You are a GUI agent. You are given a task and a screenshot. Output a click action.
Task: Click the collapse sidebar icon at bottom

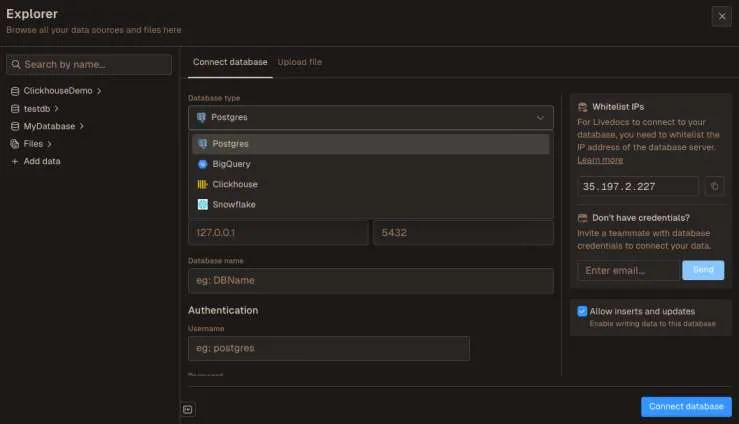tap(187, 408)
